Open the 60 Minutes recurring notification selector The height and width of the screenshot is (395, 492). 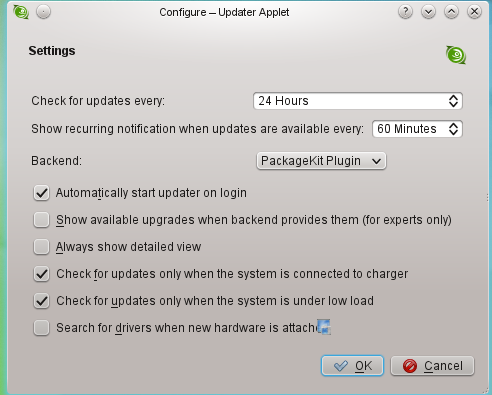[417, 129]
